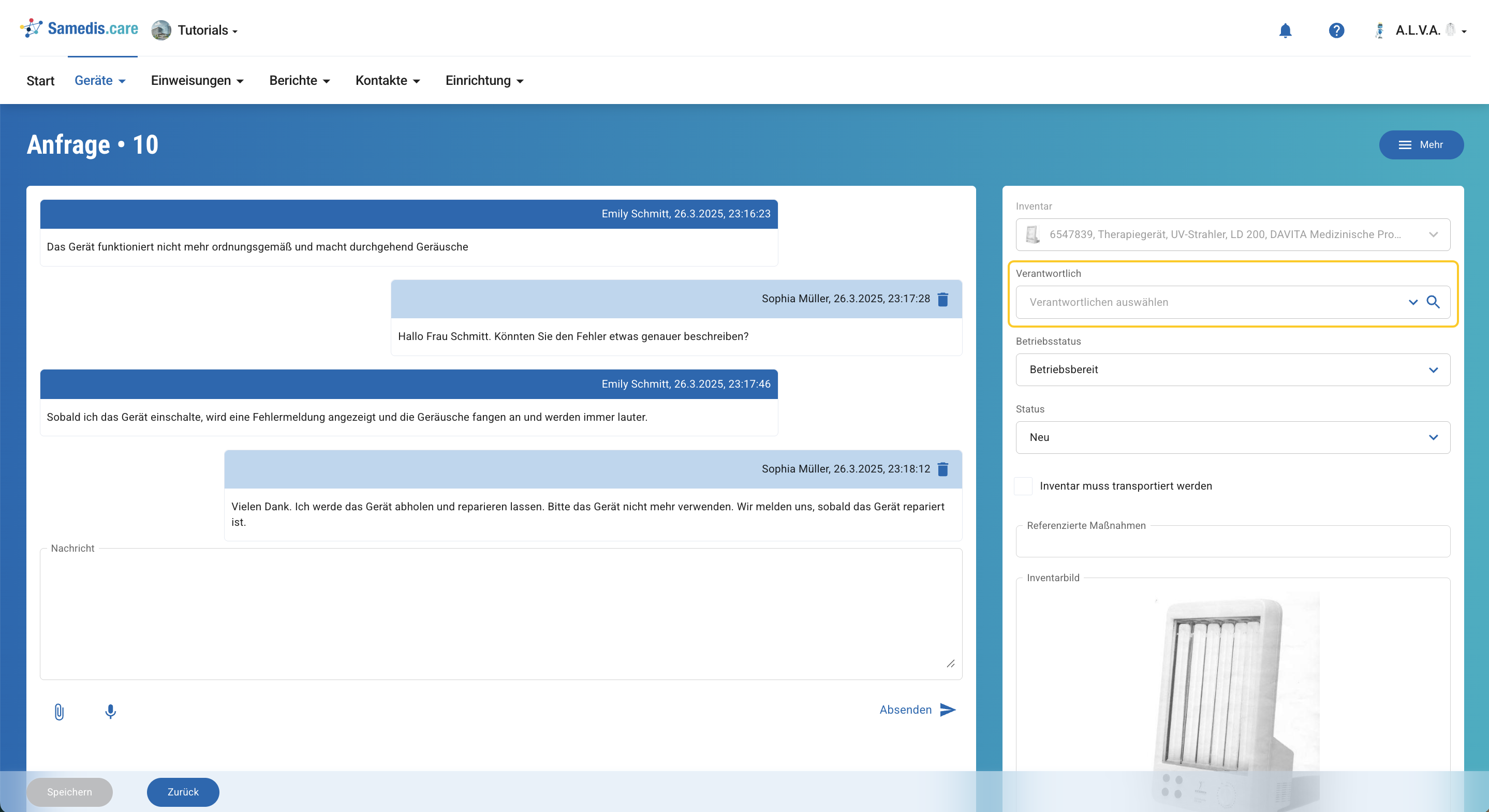This screenshot has width=1489, height=812.
Task: Check 'Inventar muss transportiert werden'
Action: tap(1023, 486)
